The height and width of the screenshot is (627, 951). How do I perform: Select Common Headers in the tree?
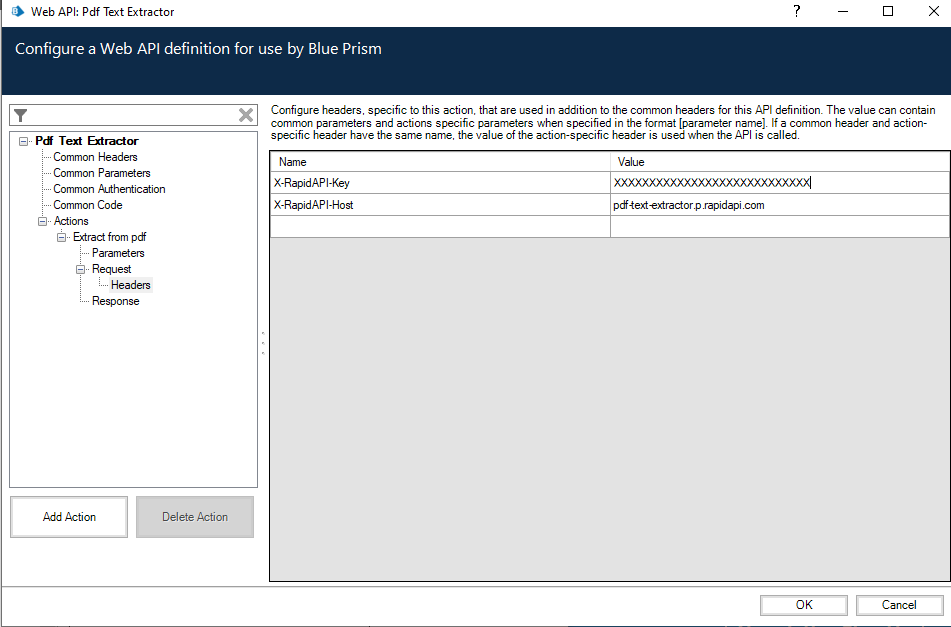[x=95, y=157]
